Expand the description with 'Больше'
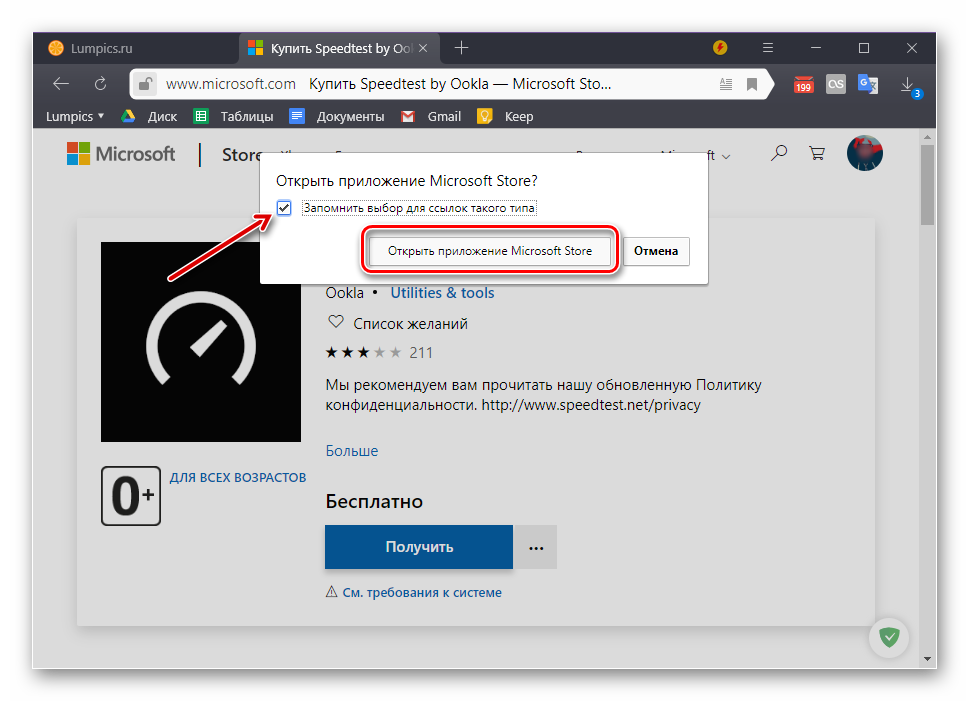 pyautogui.click(x=352, y=451)
